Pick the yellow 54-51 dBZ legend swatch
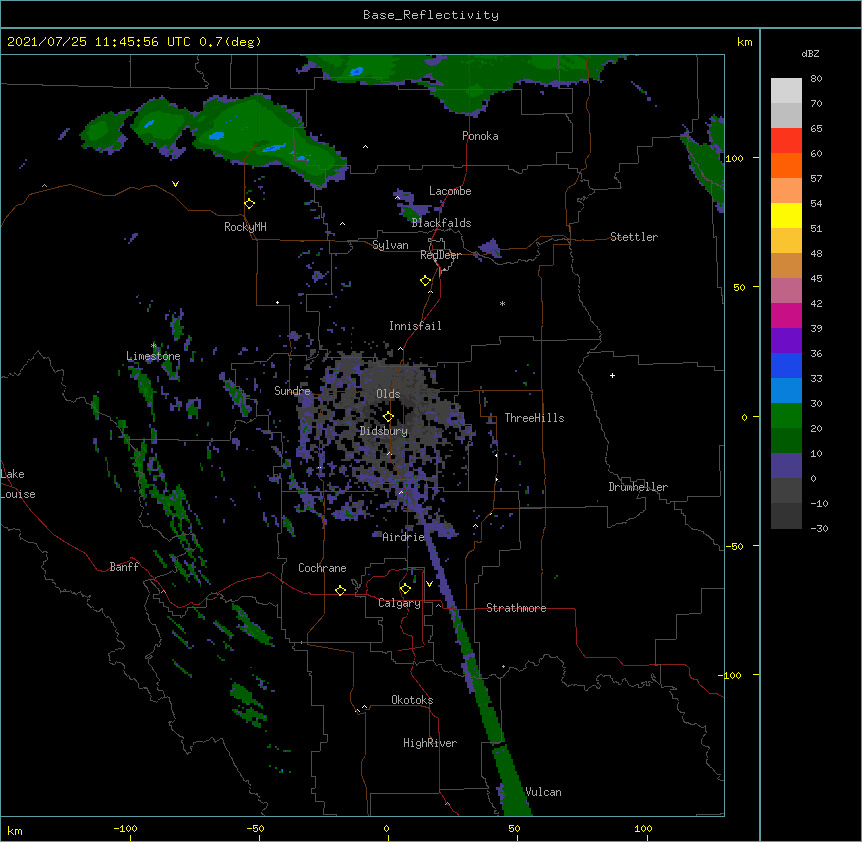 (x=786, y=215)
